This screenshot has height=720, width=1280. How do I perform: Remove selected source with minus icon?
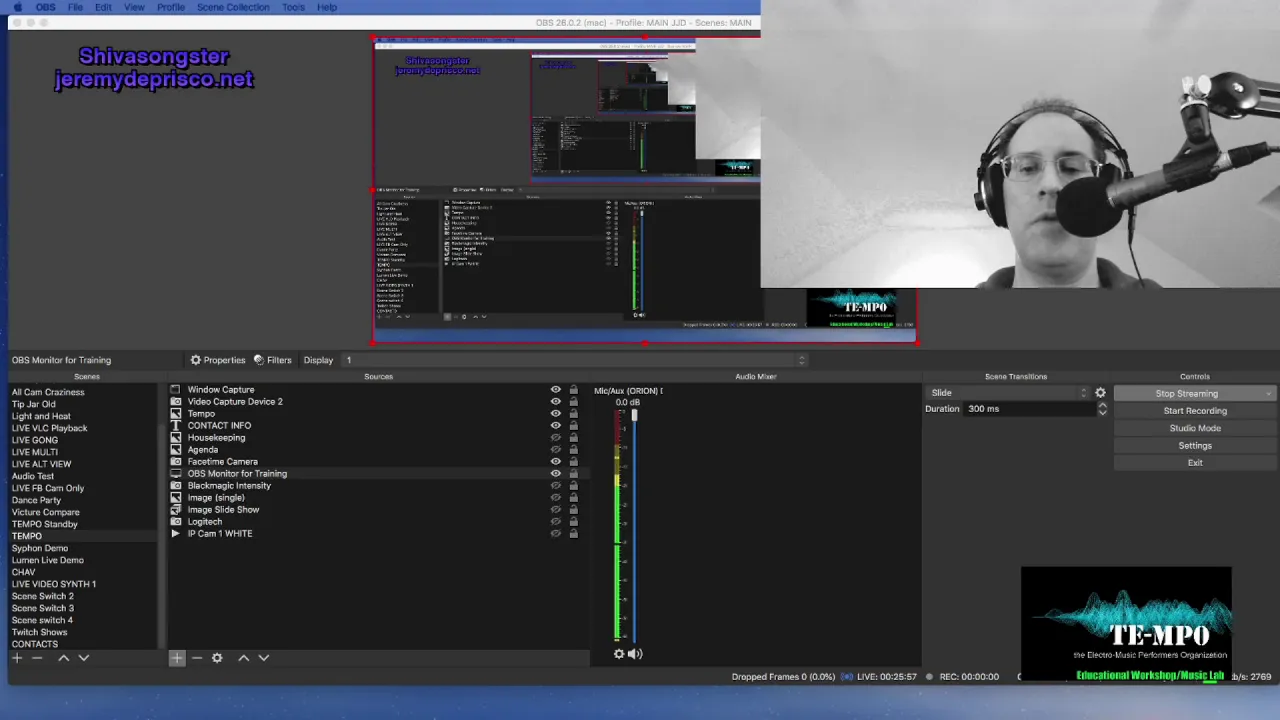tap(197, 658)
